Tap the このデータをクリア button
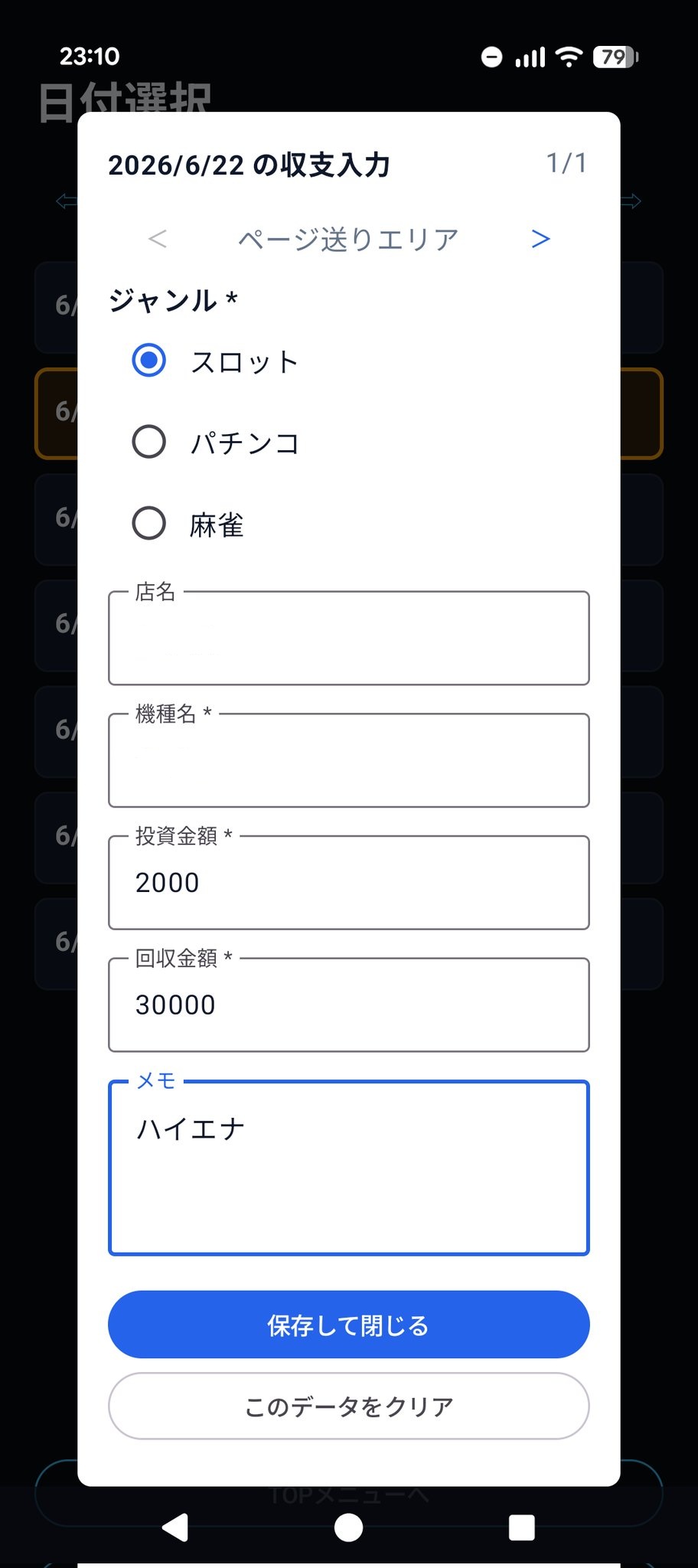The image size is (698, 1568). click(x=349, y=1406)
